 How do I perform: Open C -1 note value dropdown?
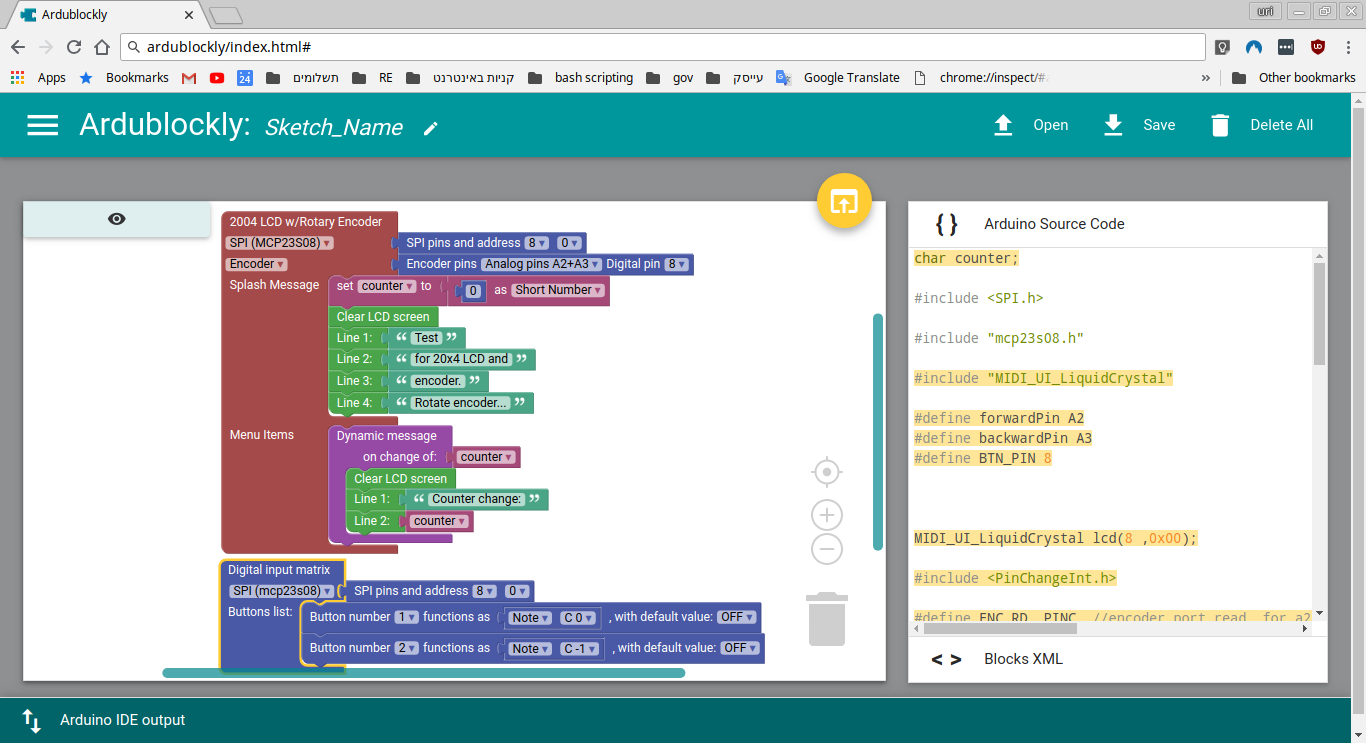pos(581,649)
